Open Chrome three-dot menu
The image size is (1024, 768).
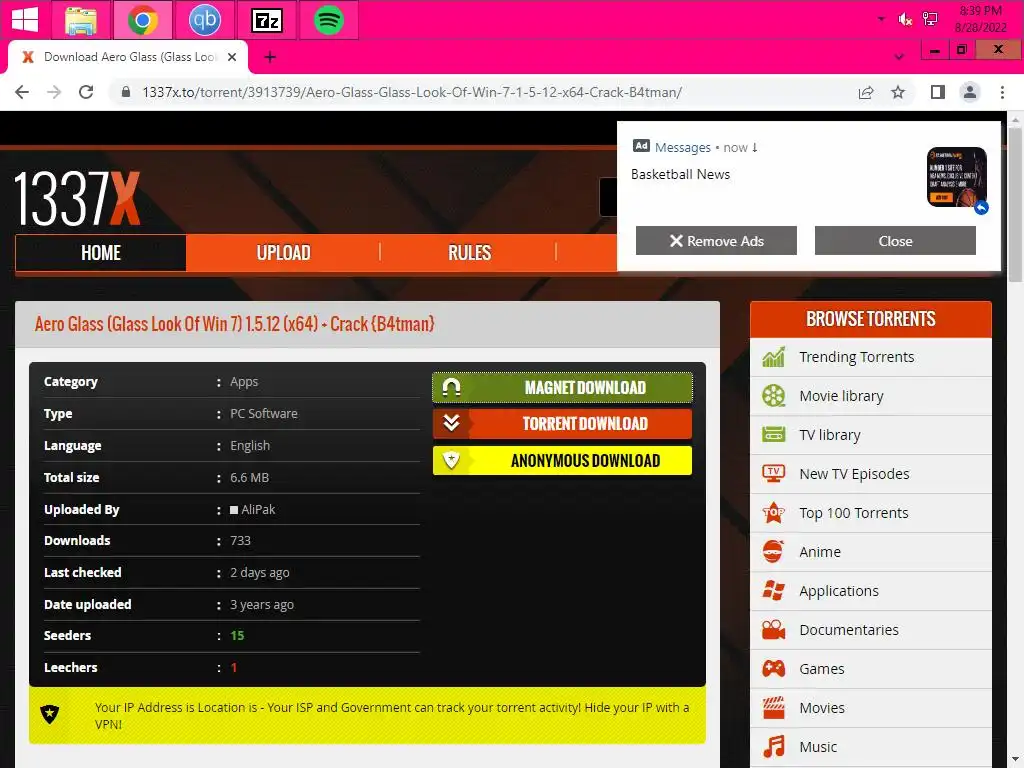coord(1002,92)
